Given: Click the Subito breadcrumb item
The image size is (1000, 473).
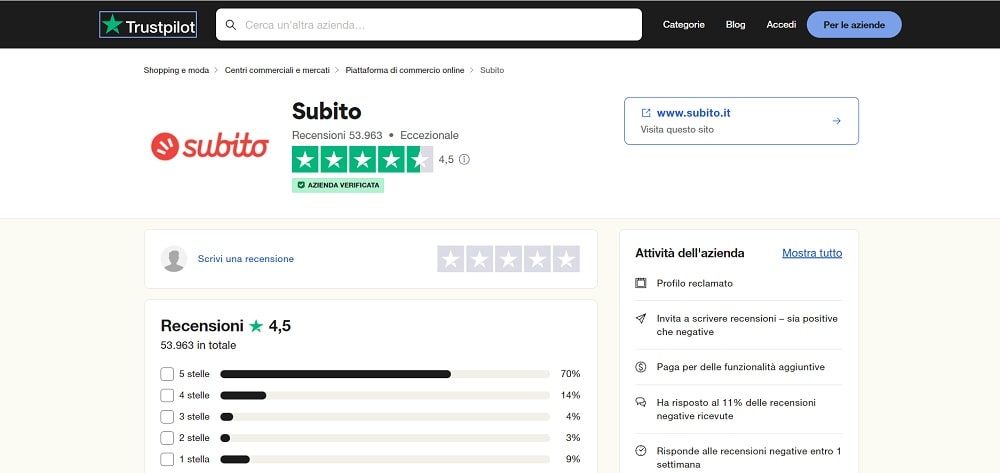Looking at the screenshot, I should click(492, 70).
